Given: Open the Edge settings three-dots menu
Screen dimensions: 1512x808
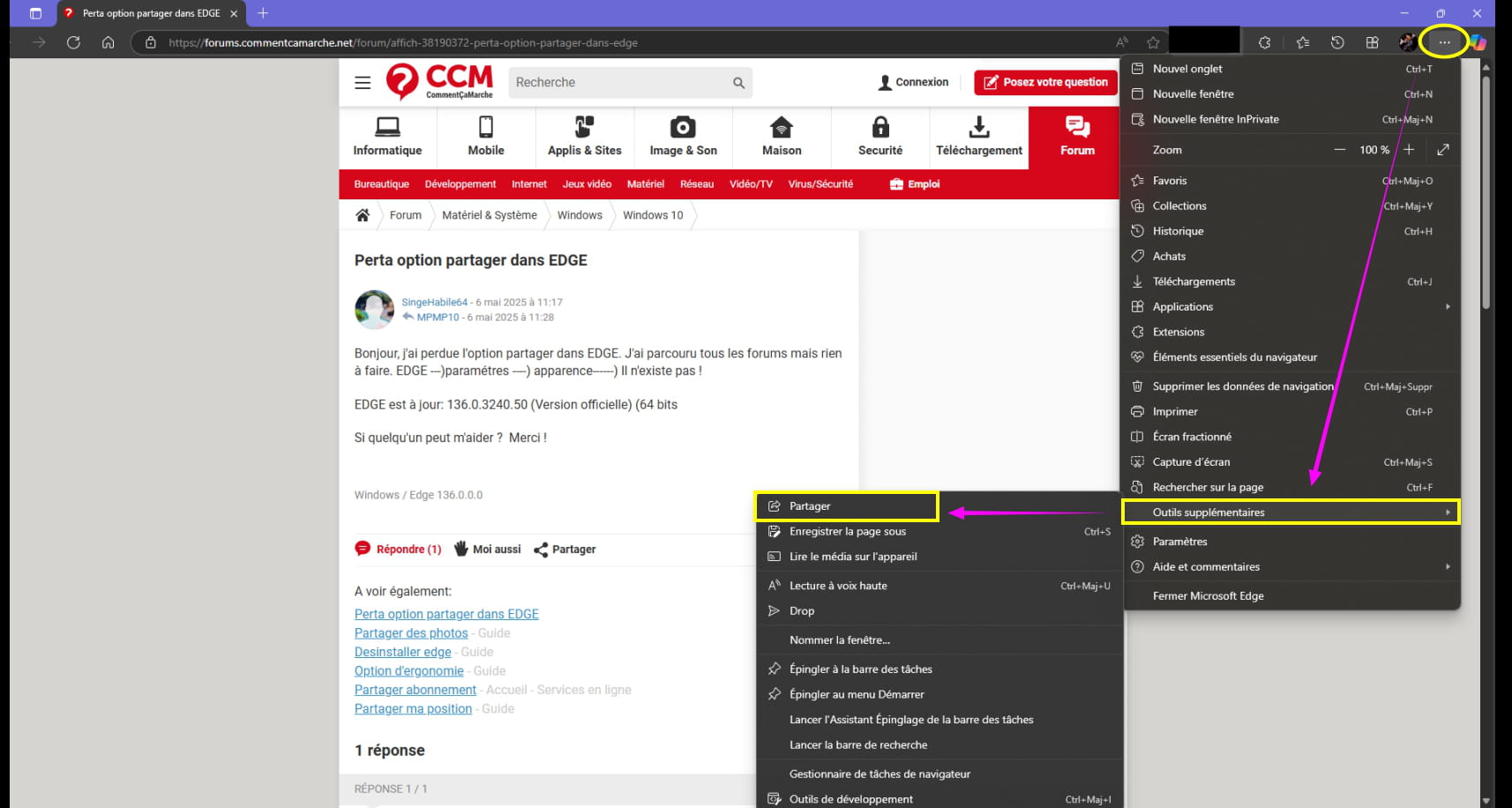Looking at the screenshot, I should (1444, 42).
